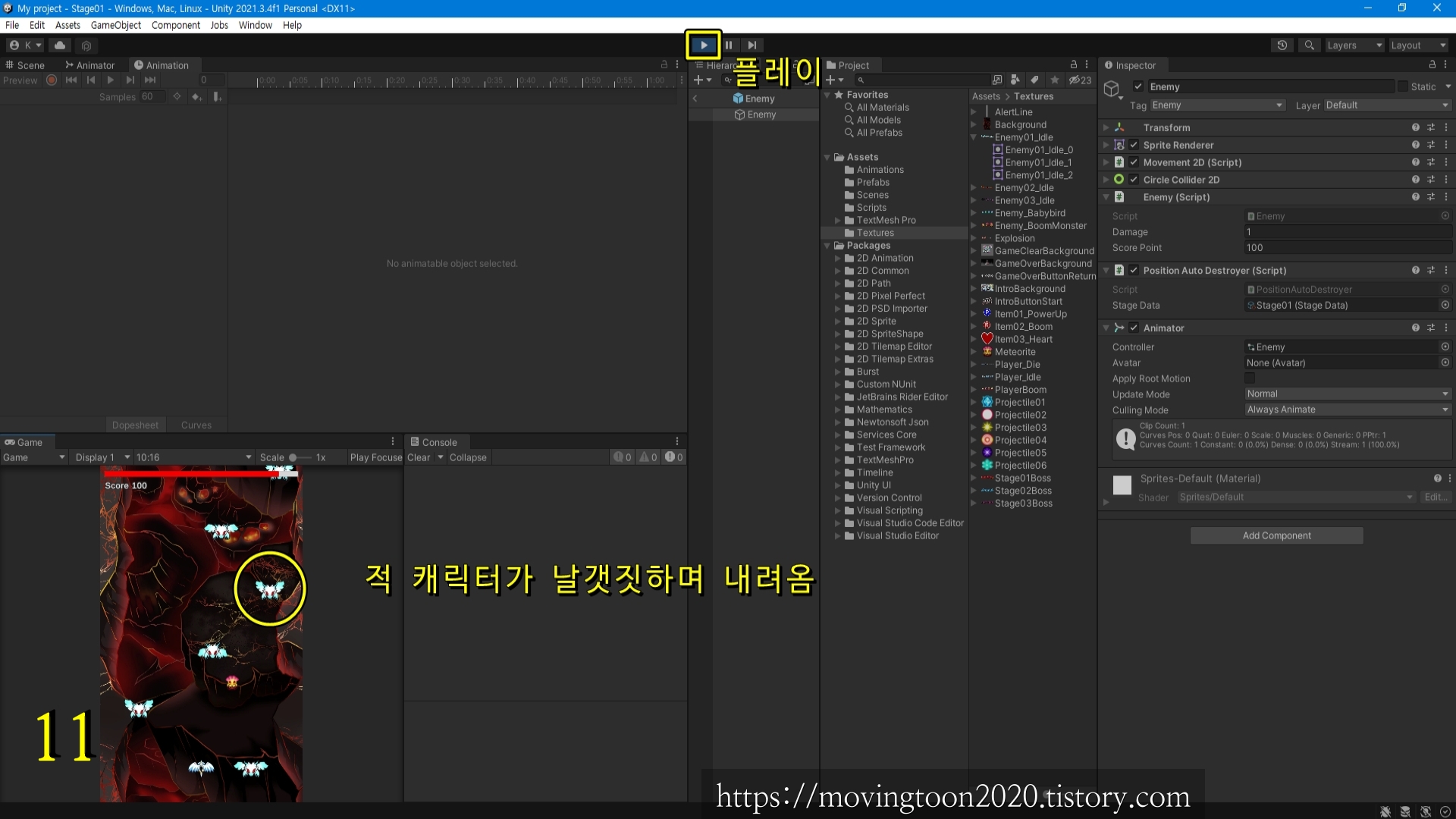The height and width of the screenshot is (819, 1456).
Task: Toggle the Static checkbox
Action: [1403, 86]
